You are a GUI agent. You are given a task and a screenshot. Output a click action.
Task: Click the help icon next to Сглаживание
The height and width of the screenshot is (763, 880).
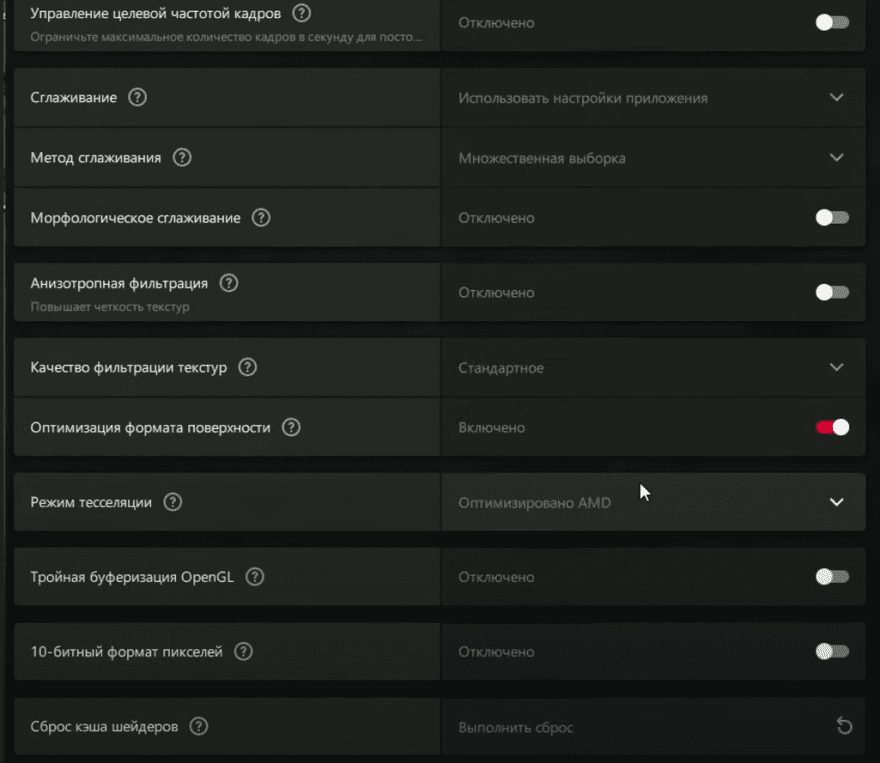(x=138, y=98)
